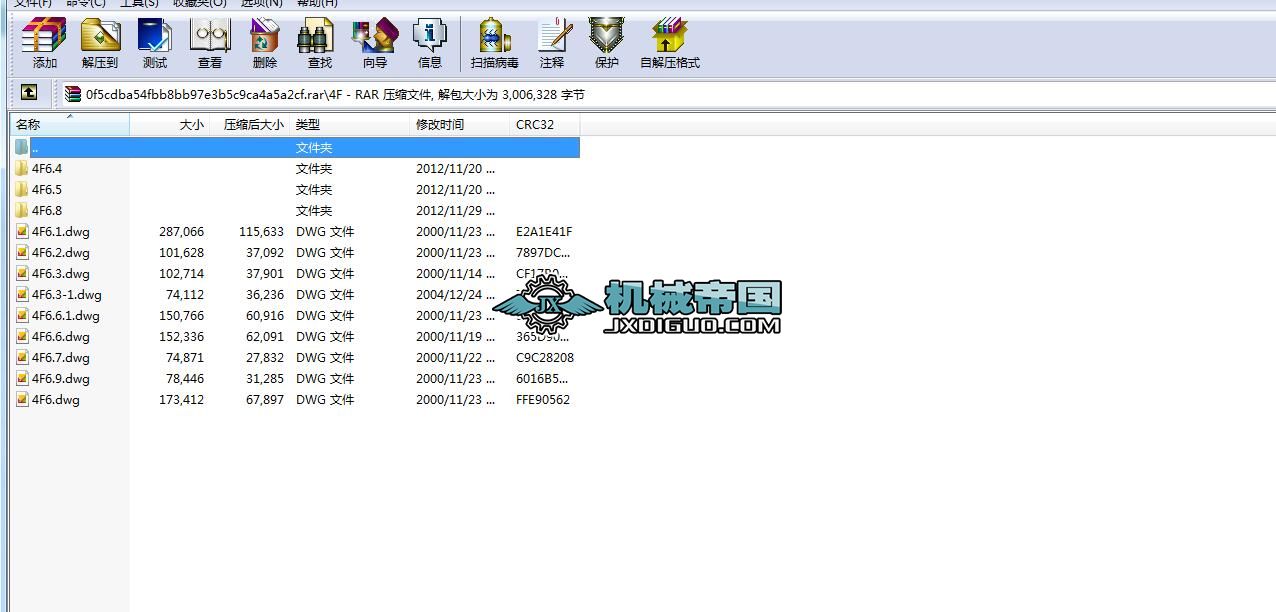Select file name 4F6.1.dwg
The width and height of the screenshot is (1276, 612).
tap(61, 231)
